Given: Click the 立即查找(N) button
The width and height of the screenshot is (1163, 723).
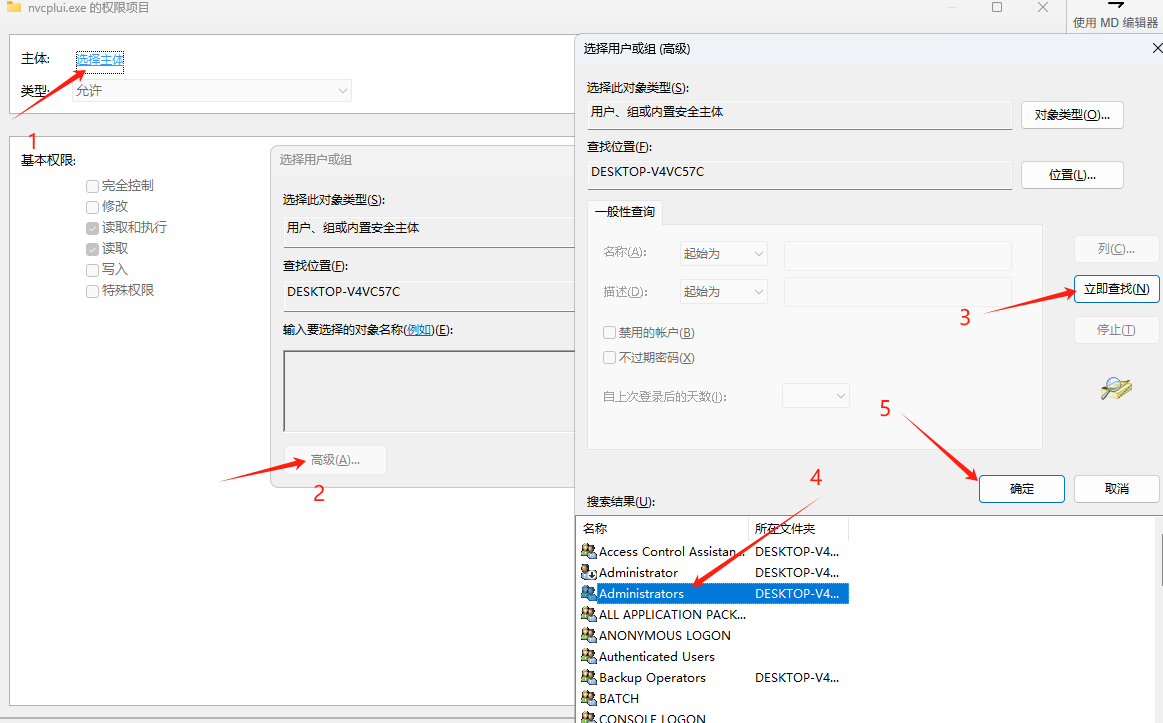Looking at the screenshot, I should pos(1116,289).
